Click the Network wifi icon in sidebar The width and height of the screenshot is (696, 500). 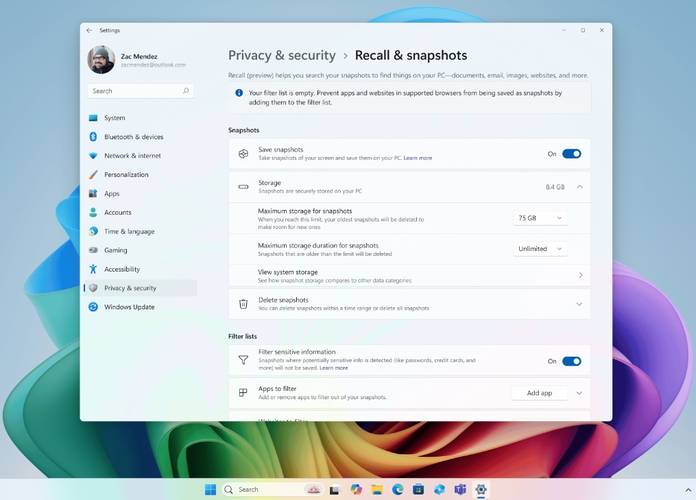click(93, 156)
